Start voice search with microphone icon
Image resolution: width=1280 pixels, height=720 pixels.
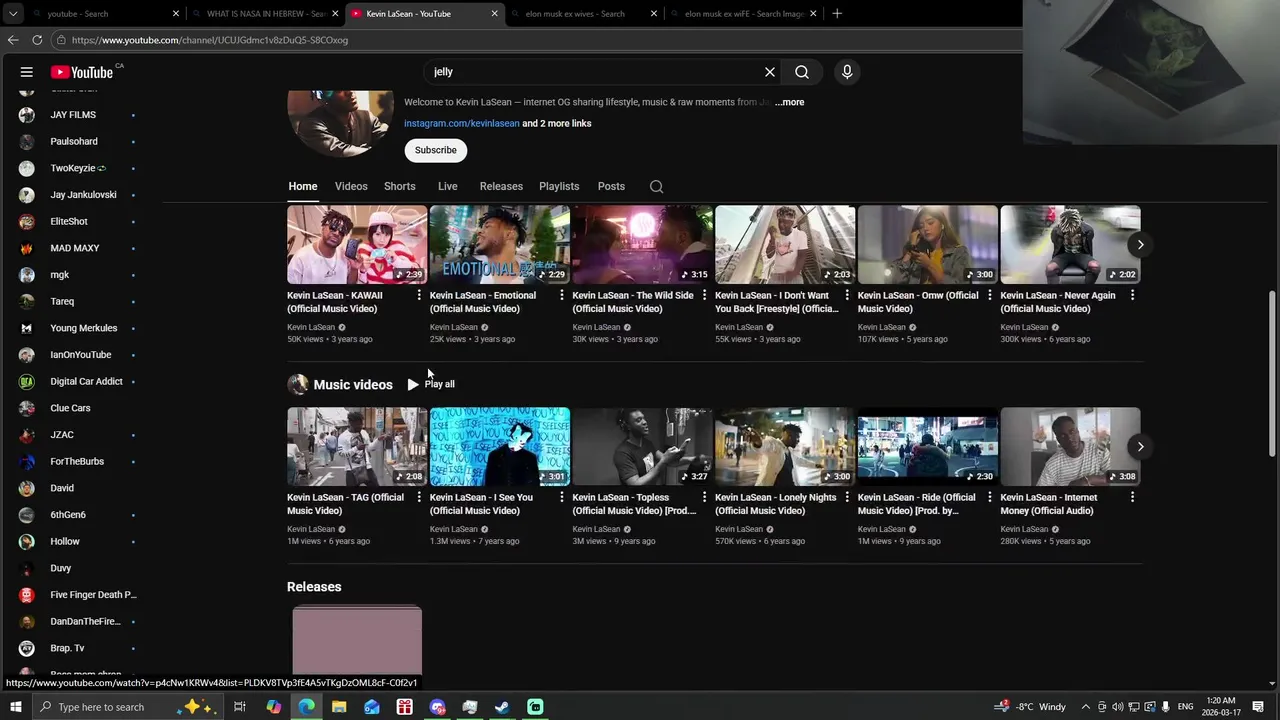(x=847, y=72)
